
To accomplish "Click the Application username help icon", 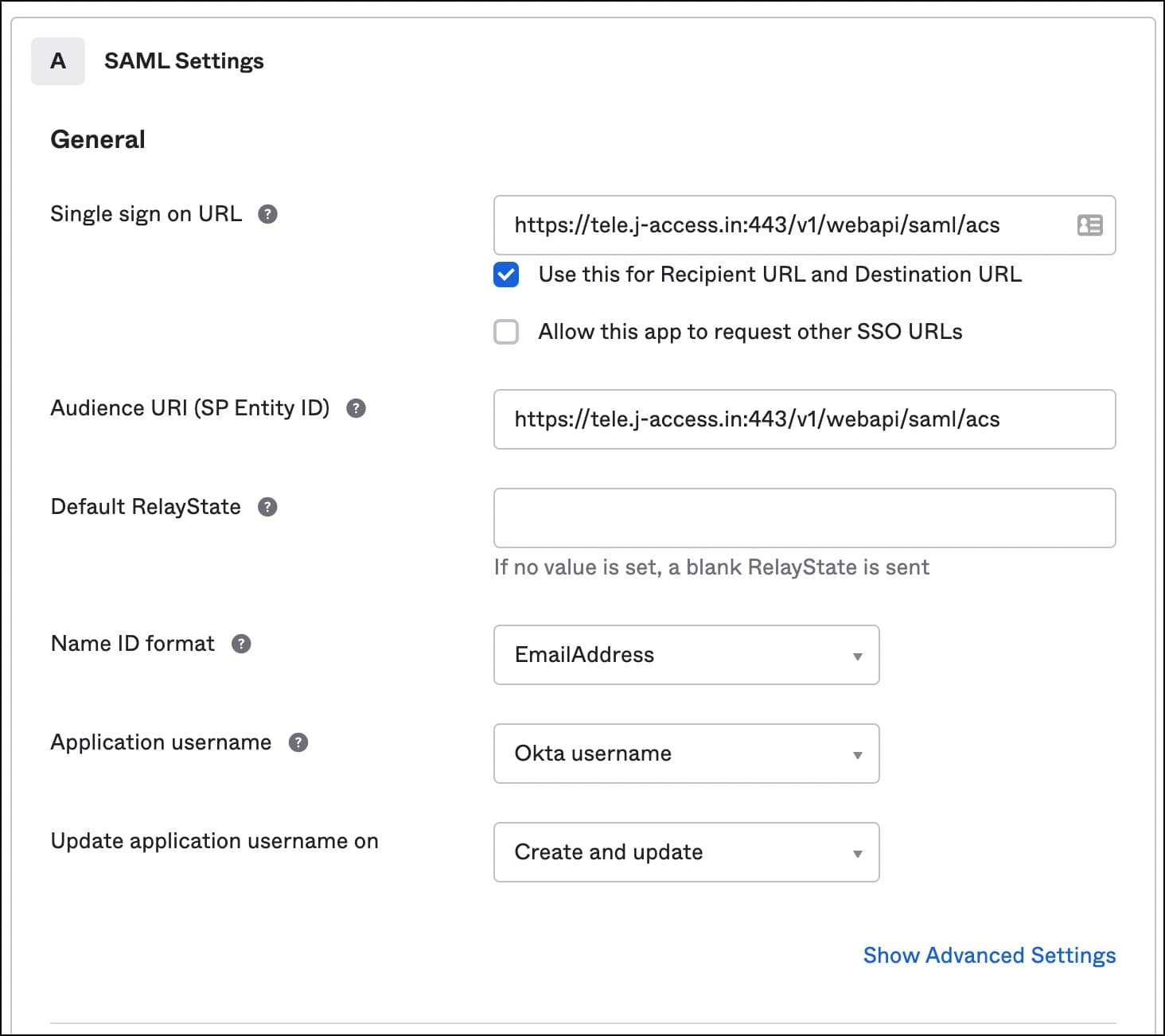I will (x=298, y=742).
